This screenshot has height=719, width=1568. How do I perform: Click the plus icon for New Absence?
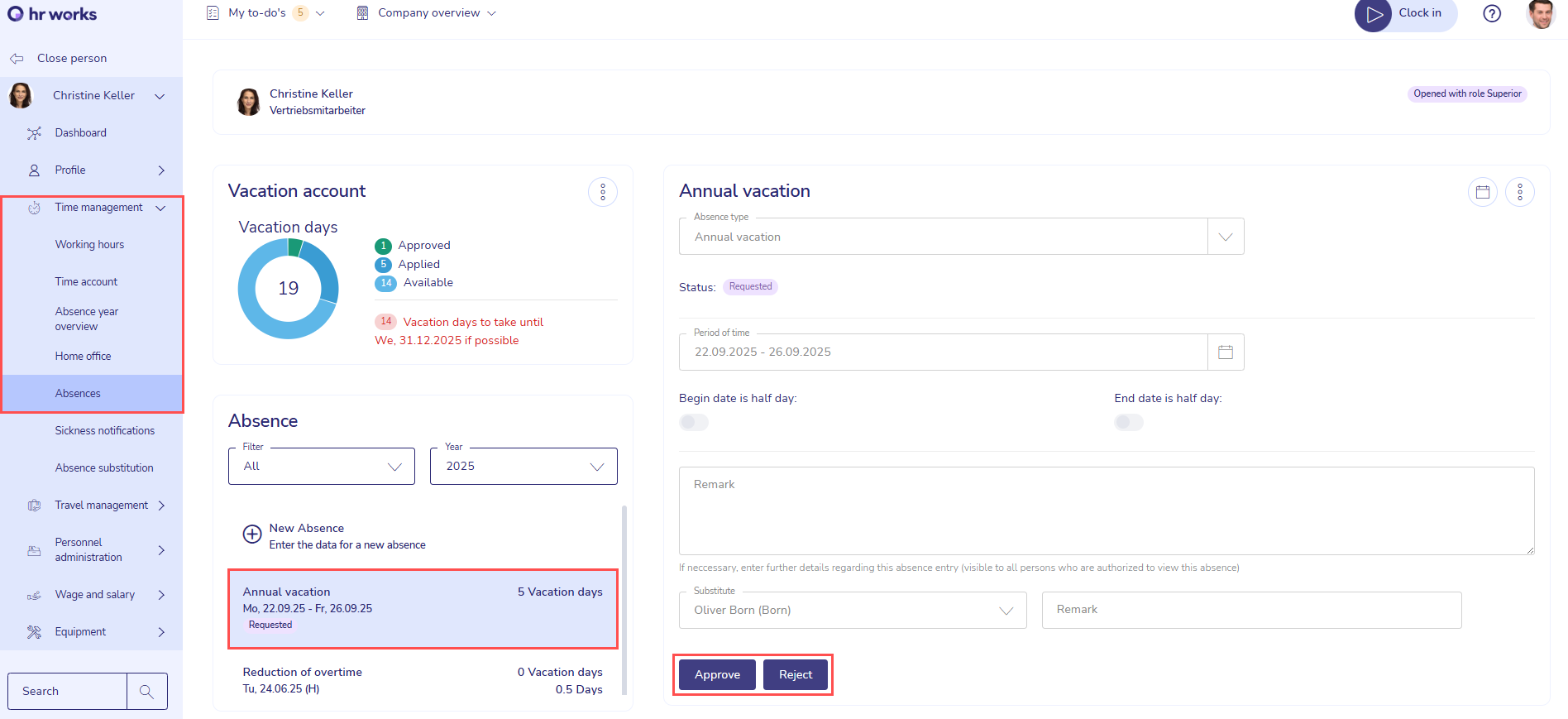point(252,534)
